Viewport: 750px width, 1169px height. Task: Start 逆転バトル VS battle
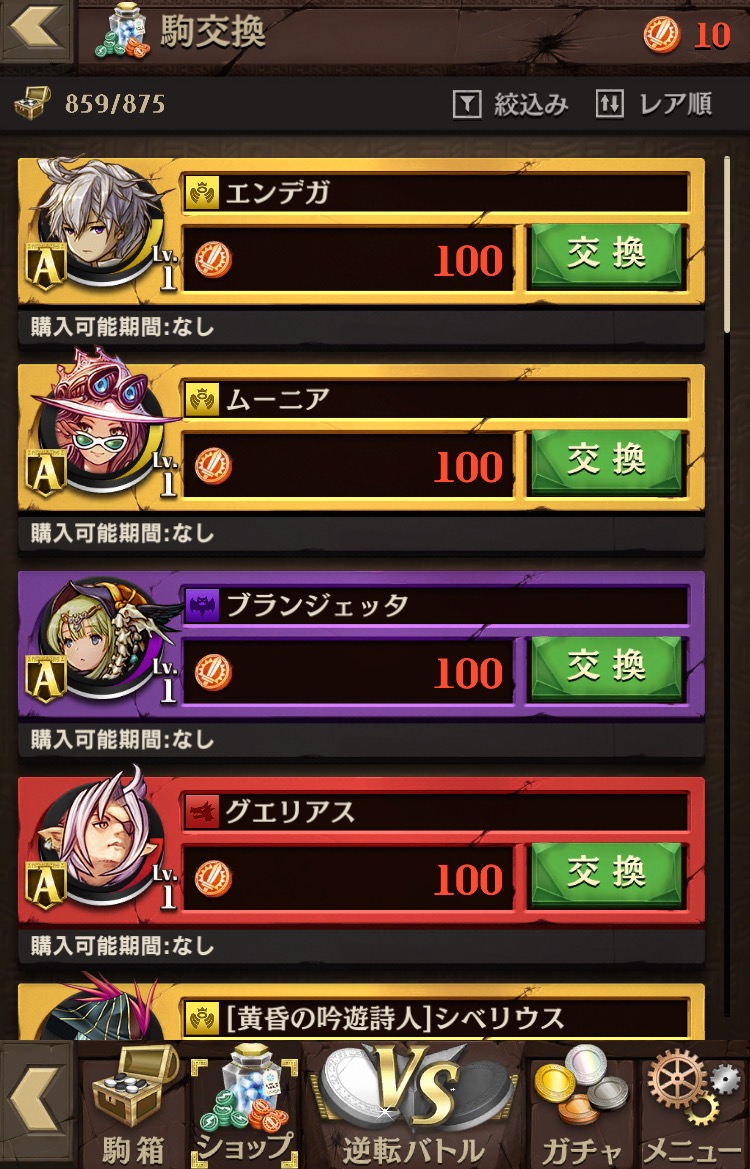click(x=413, y=1105)
